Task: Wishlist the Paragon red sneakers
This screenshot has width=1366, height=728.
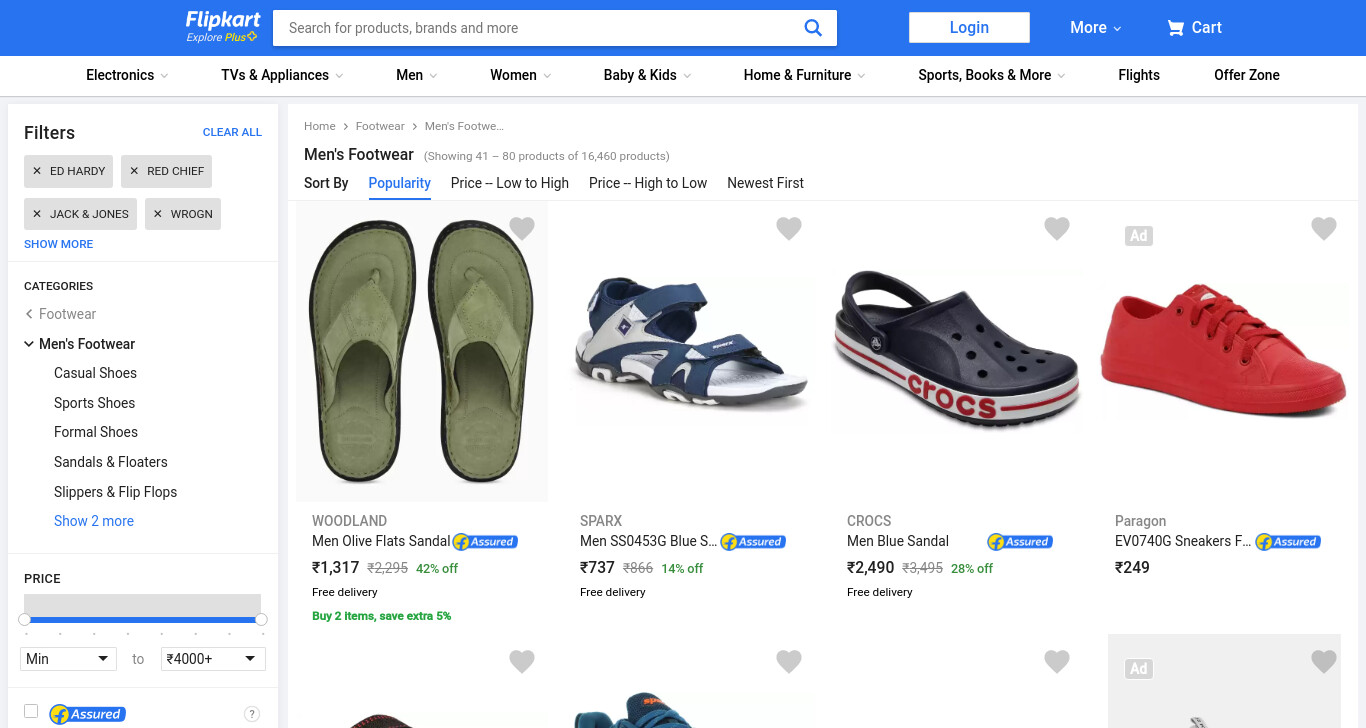Action: click(1324, 229)
